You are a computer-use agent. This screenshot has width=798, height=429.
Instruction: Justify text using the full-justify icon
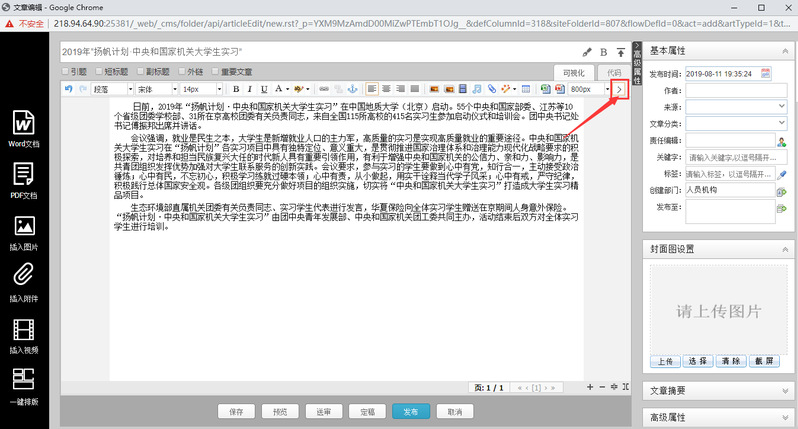(415, 89)
